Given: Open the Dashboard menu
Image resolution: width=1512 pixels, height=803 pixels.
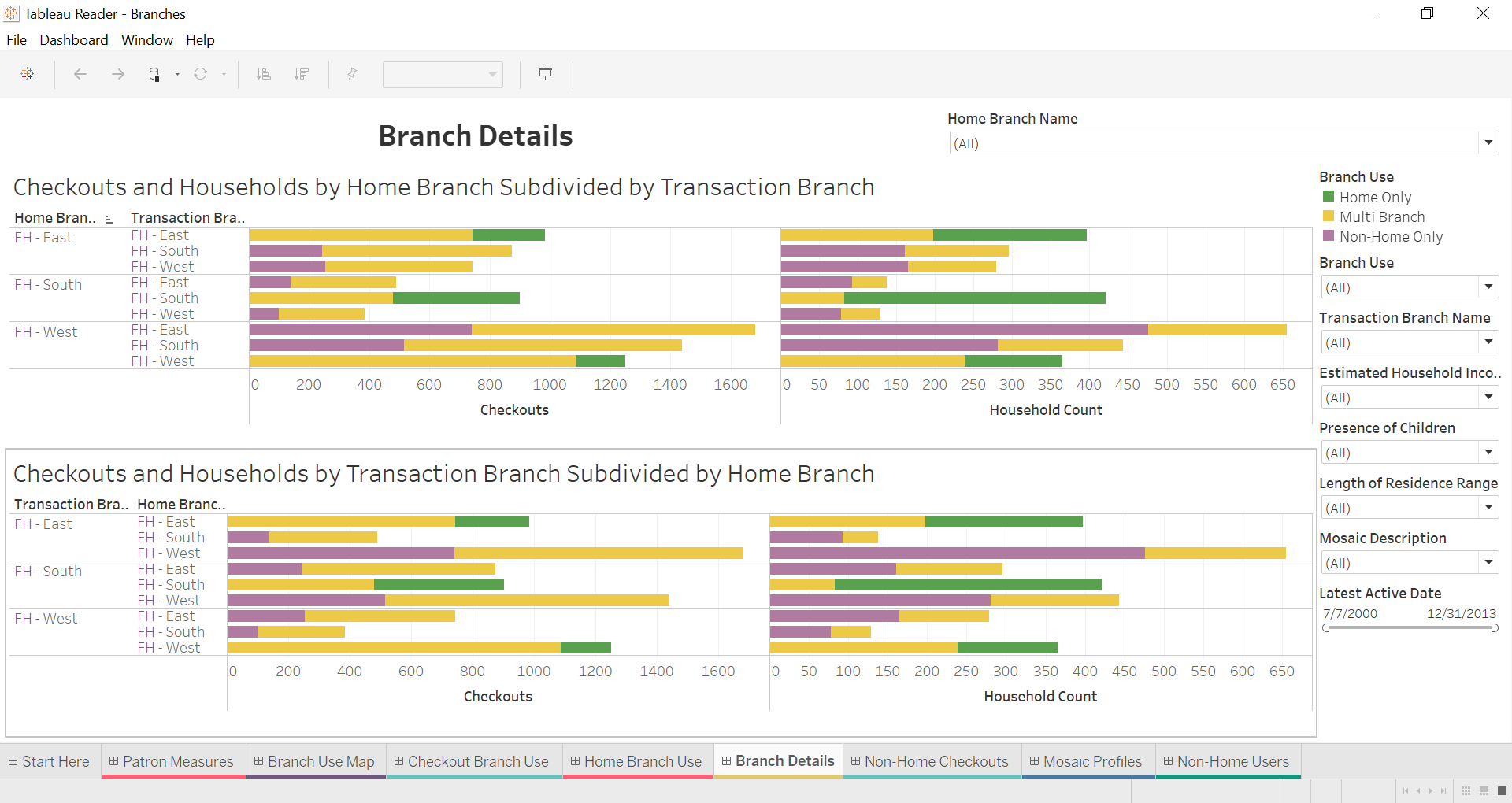Looking at the screenshot, I should pos(74,40).
